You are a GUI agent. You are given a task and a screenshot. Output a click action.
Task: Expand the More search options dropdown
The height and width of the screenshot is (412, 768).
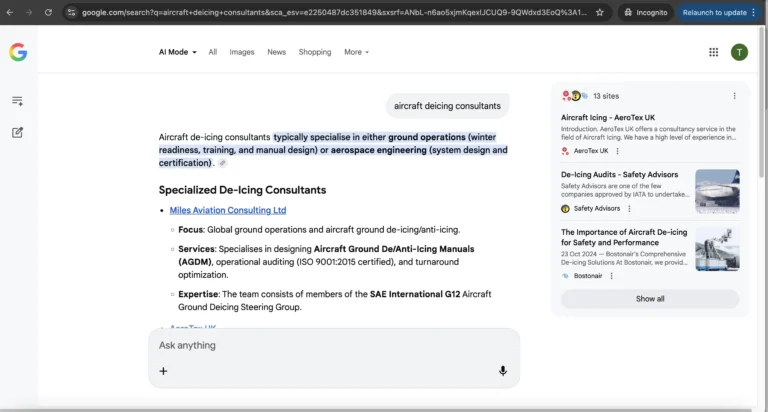[x=356, y=52]
